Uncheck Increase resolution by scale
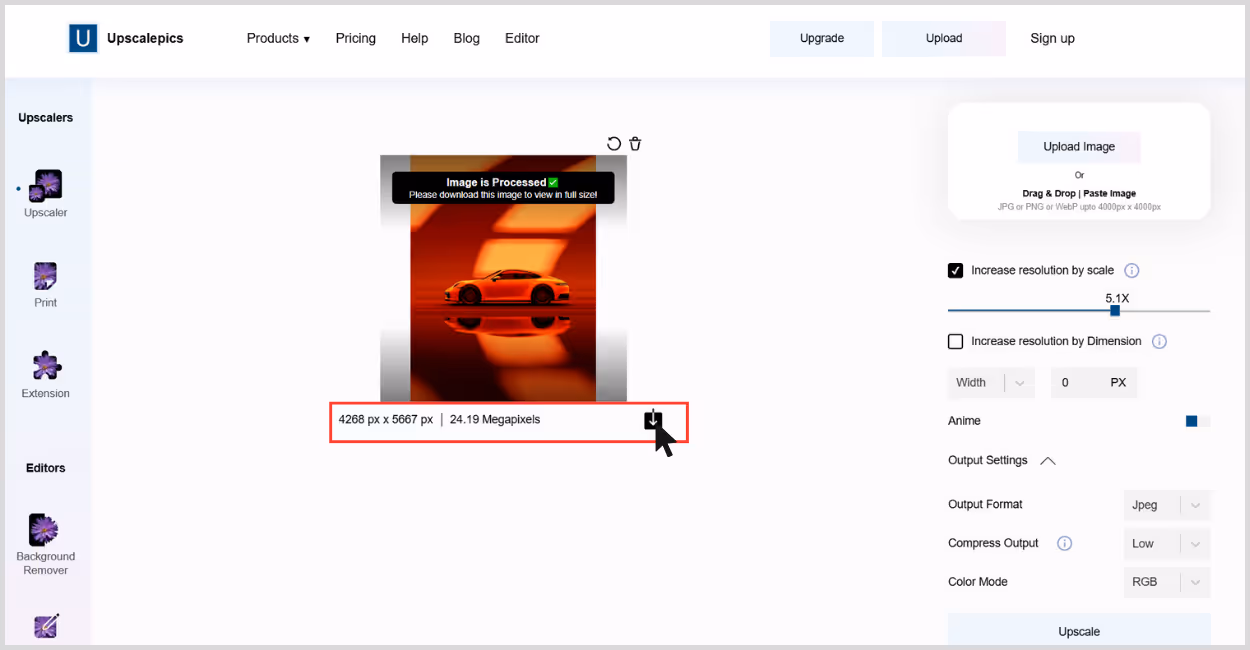 [x=956, y=271]
